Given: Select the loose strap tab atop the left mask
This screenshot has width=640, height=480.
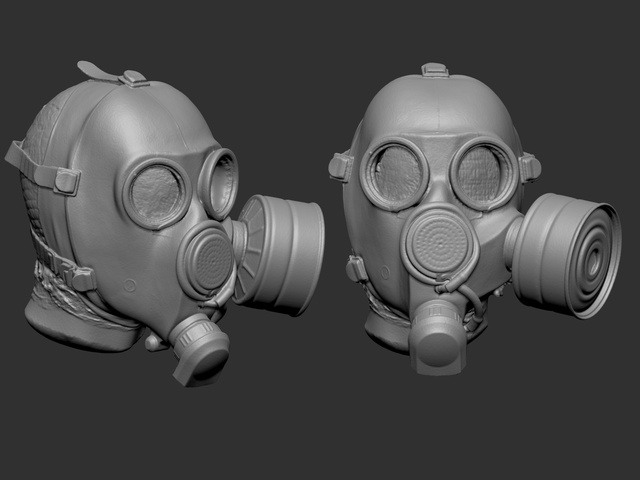Looking at the screenshot, I should click(97, 70).
